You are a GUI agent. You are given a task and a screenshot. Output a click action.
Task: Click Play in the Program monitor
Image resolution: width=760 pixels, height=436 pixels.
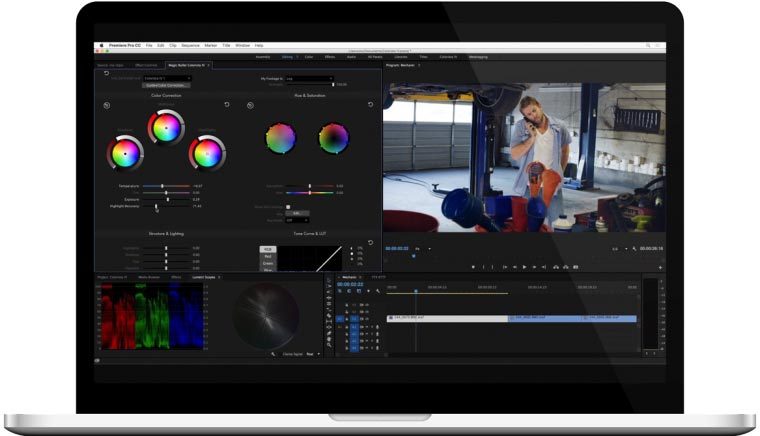[x=524, y=267]
